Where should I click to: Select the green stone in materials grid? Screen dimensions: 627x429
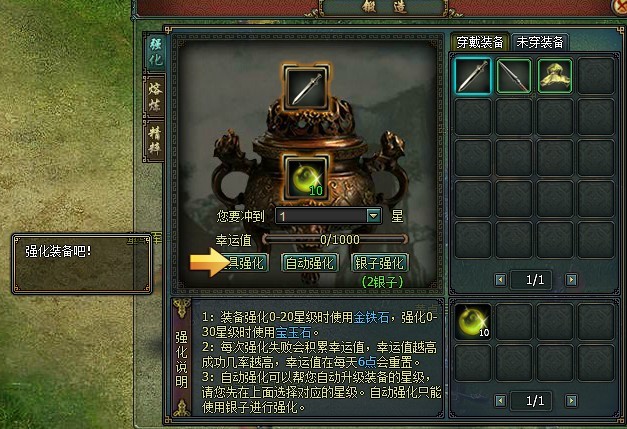click(x=473, y=322)
